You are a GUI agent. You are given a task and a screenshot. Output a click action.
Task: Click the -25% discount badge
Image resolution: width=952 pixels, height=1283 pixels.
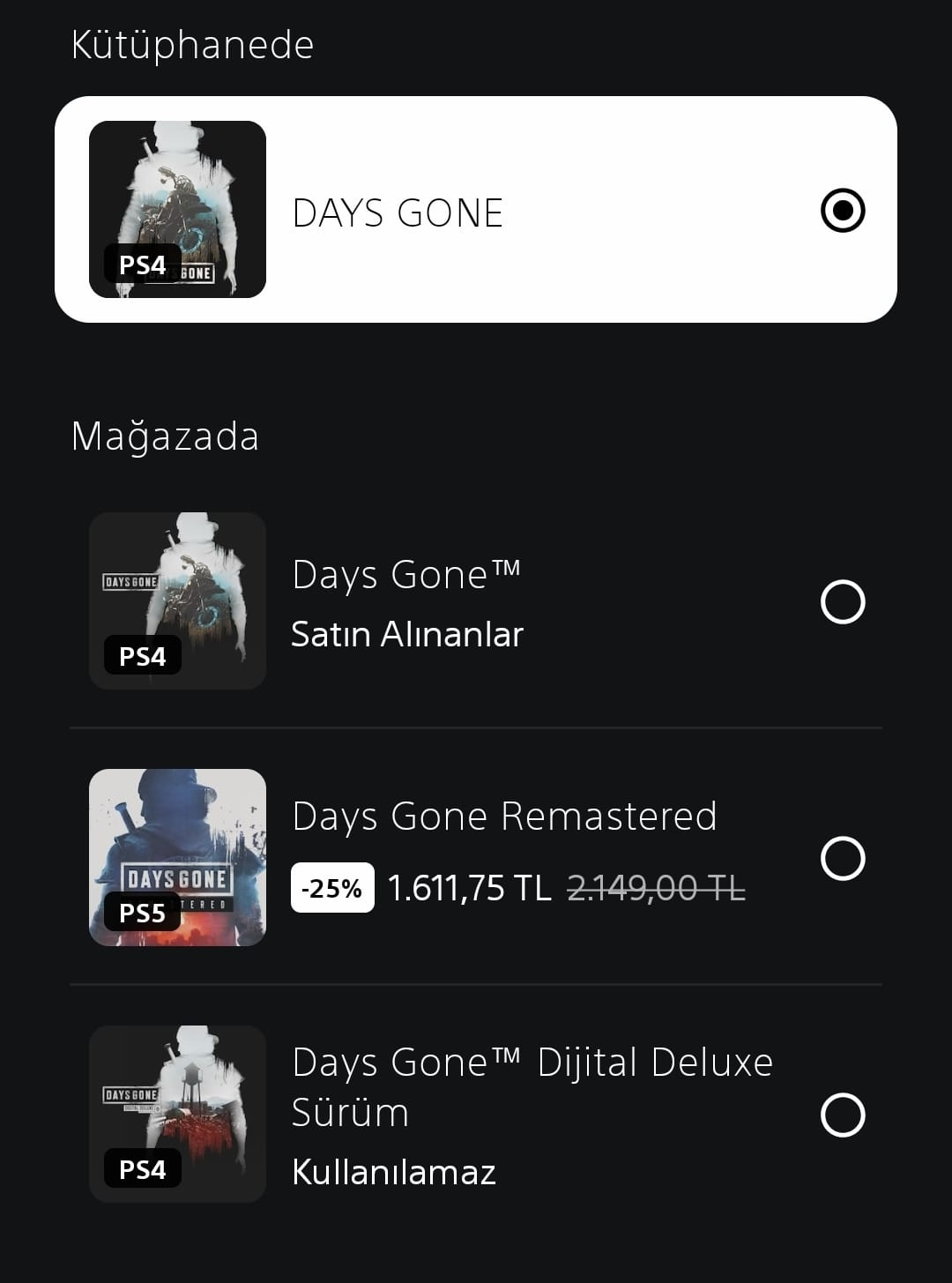332,888
